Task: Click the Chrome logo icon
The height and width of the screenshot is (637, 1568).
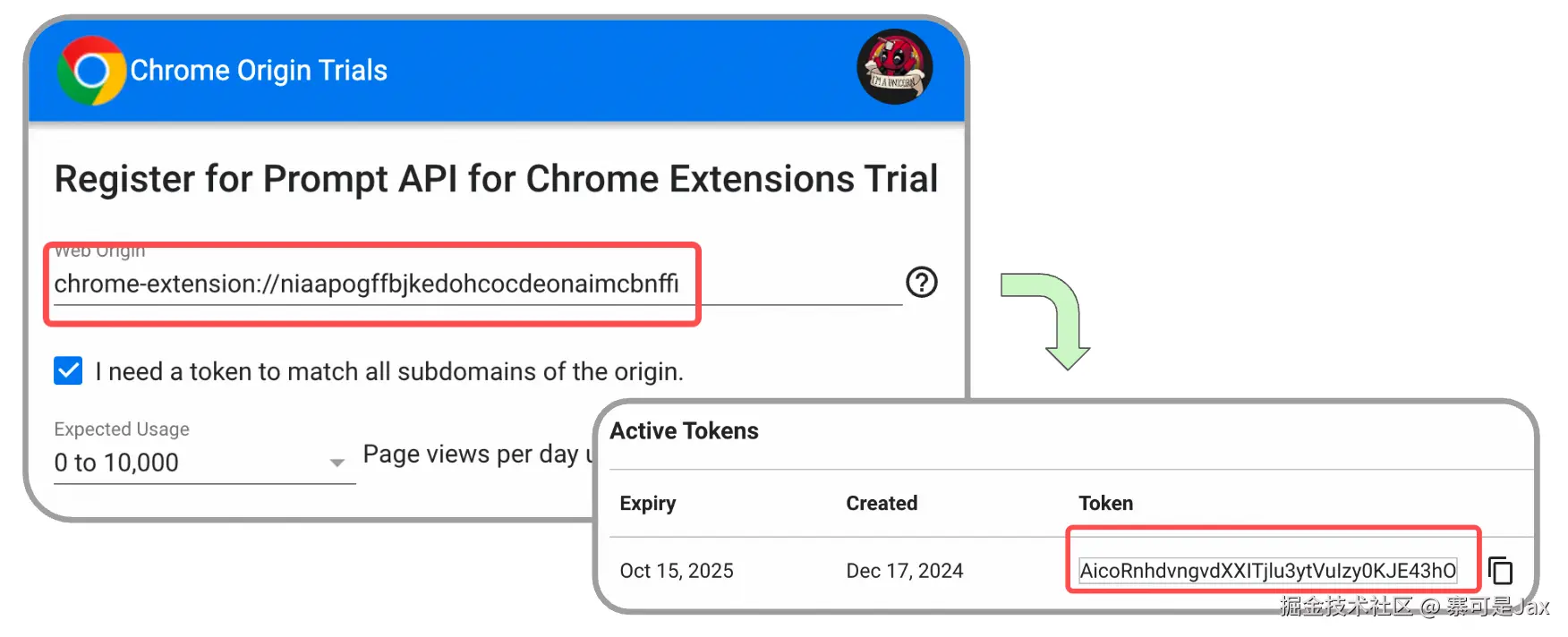Action: pyautogui.click(x=91, y=71)
